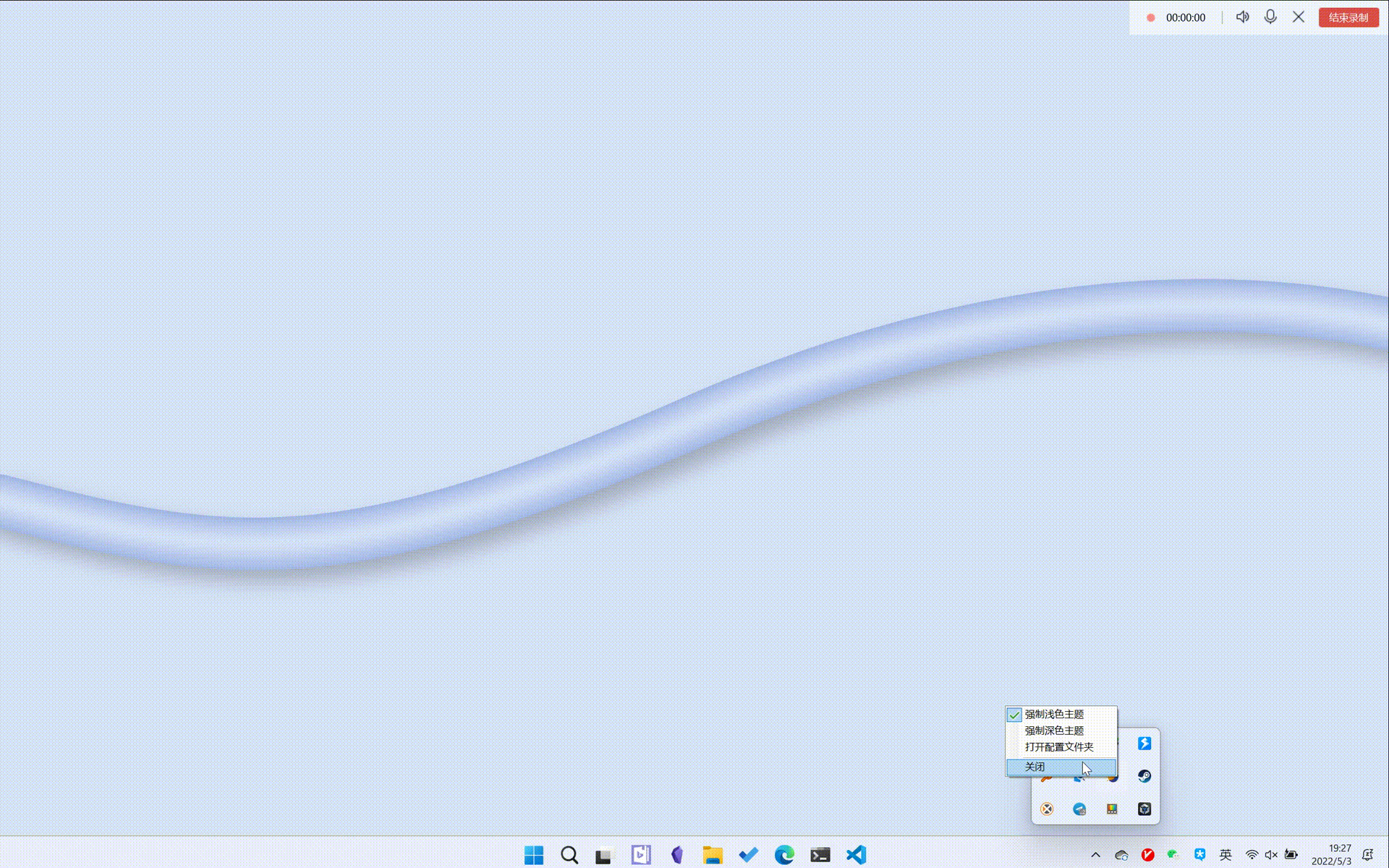This screenshot has width=1389, height=868.
Task: Switch the 英 input method indicator
Action: pos(1226,855)
